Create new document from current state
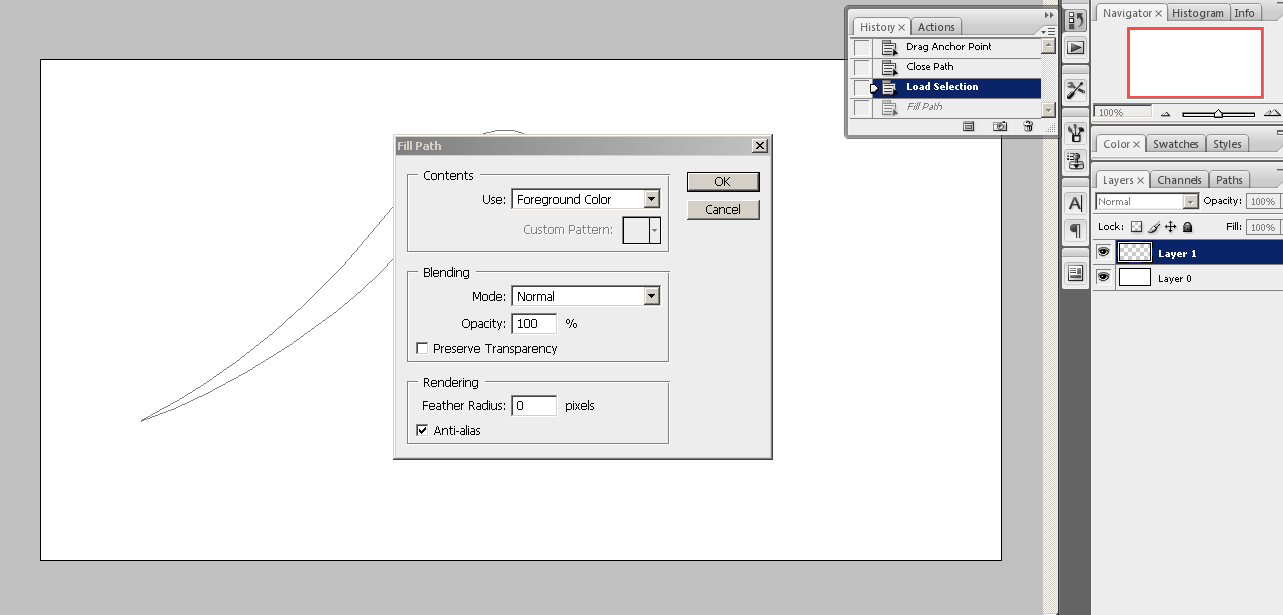1283x615 pixels. (968, 126)
